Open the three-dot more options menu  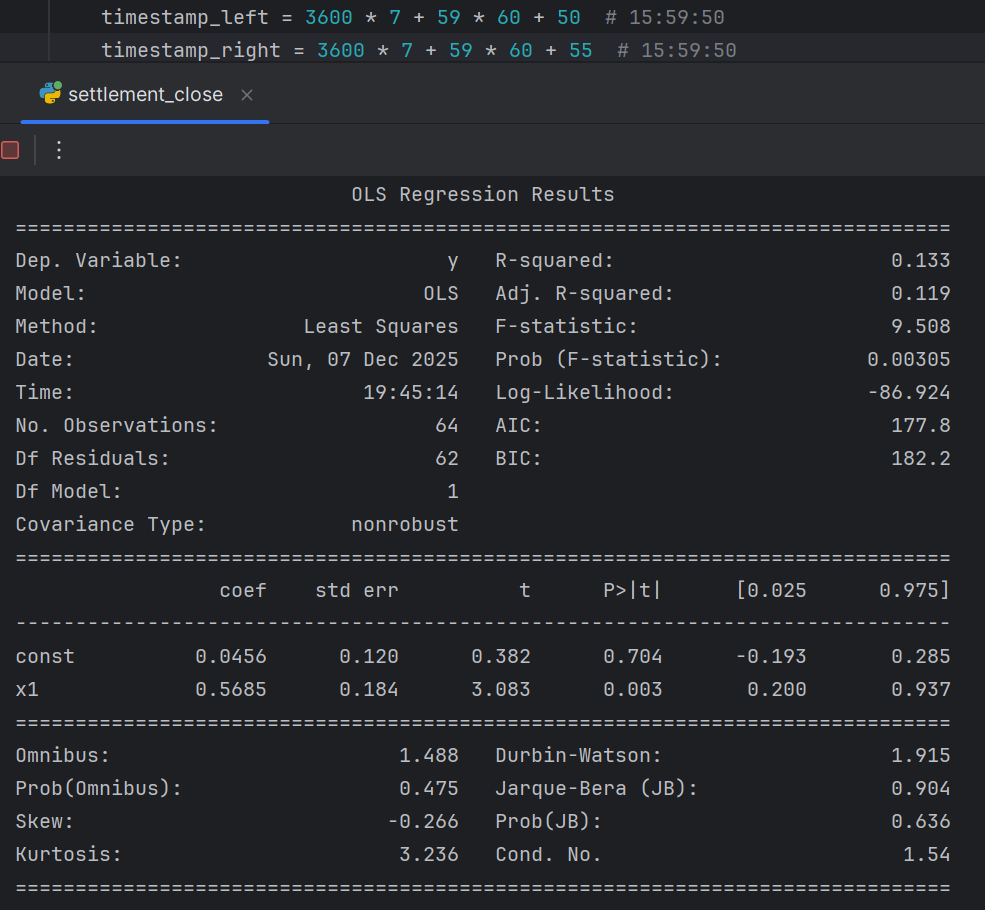(58, 150)
